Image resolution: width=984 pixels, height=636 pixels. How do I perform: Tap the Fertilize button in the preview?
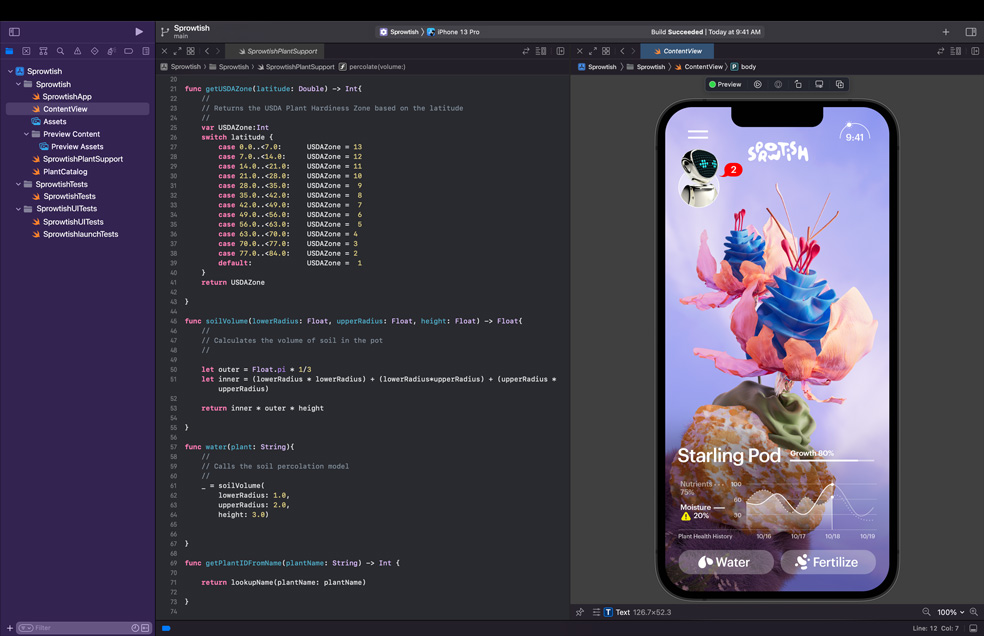[x=828, y=562]
